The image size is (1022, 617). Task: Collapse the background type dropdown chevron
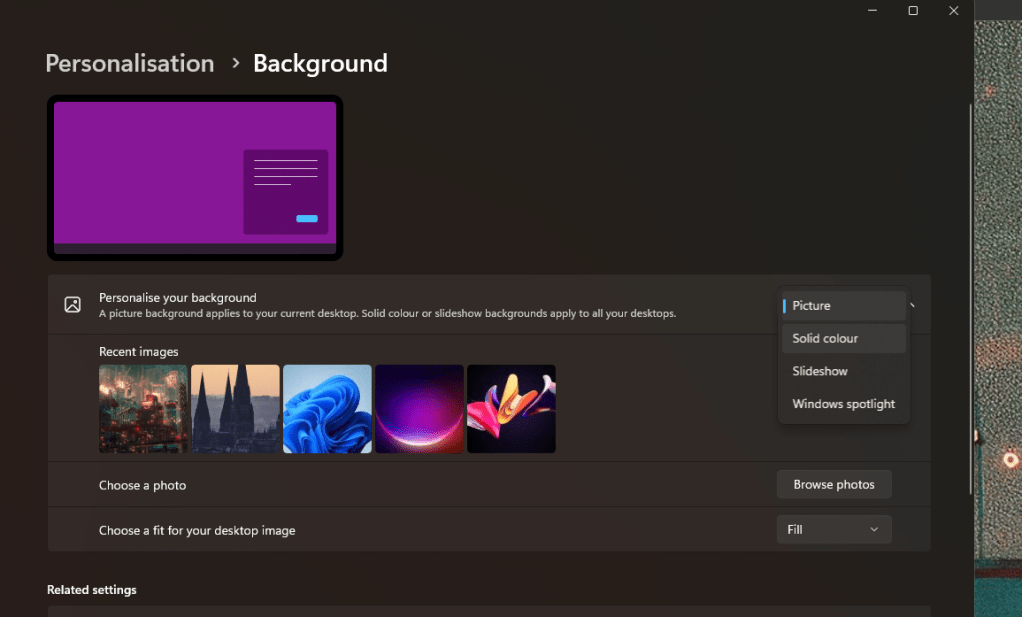(x=912, y=305)
